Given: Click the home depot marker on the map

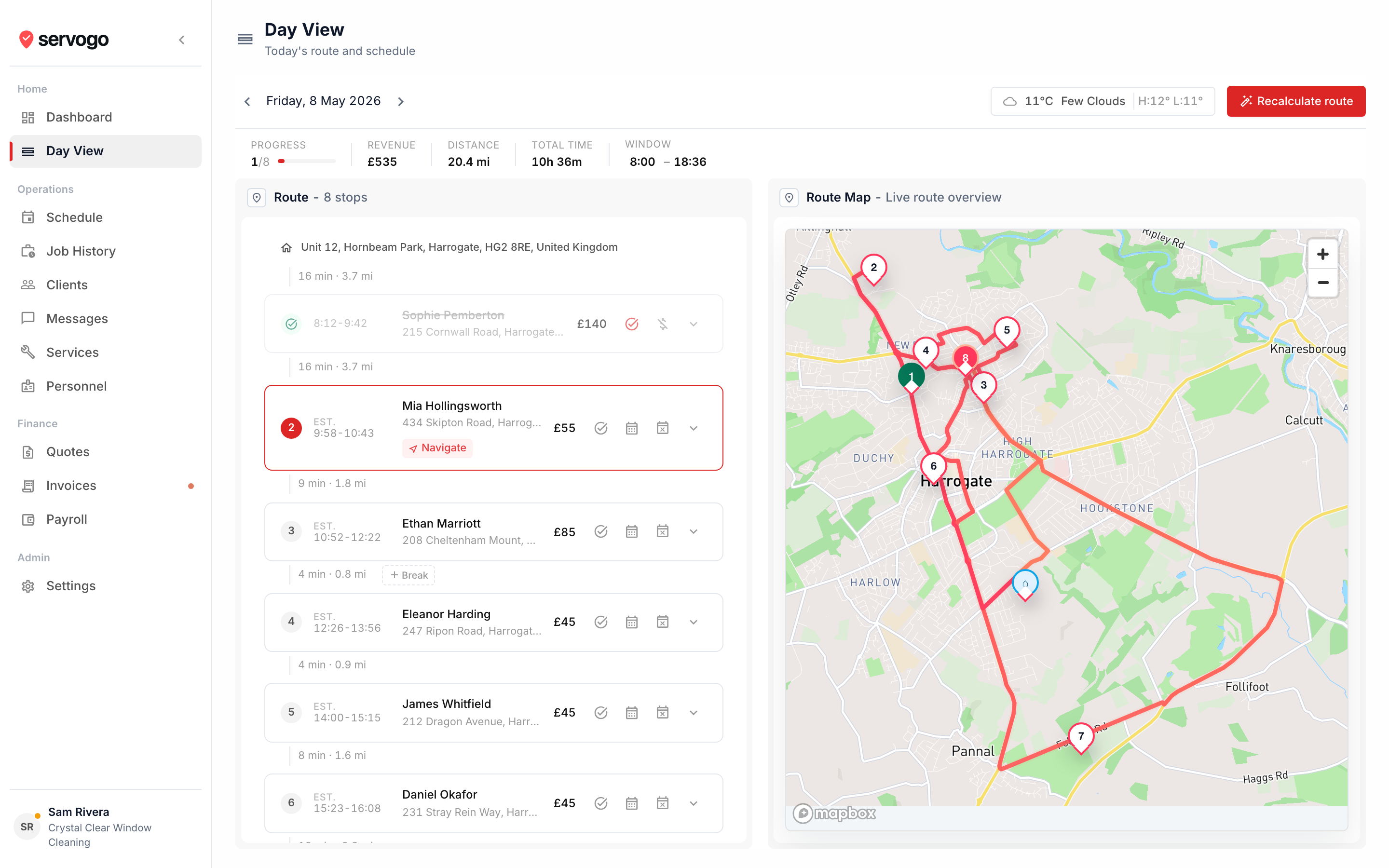Looking at the screenshot, I should coord(1024,584).
